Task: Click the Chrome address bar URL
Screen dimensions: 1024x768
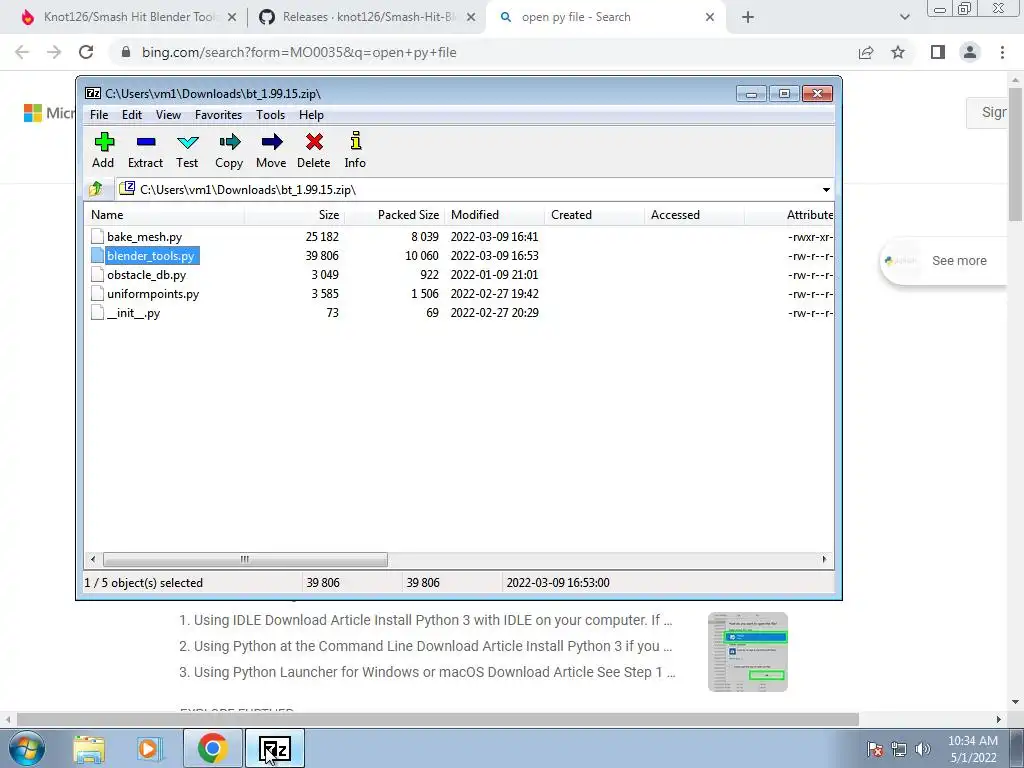Action: [298, 52]
